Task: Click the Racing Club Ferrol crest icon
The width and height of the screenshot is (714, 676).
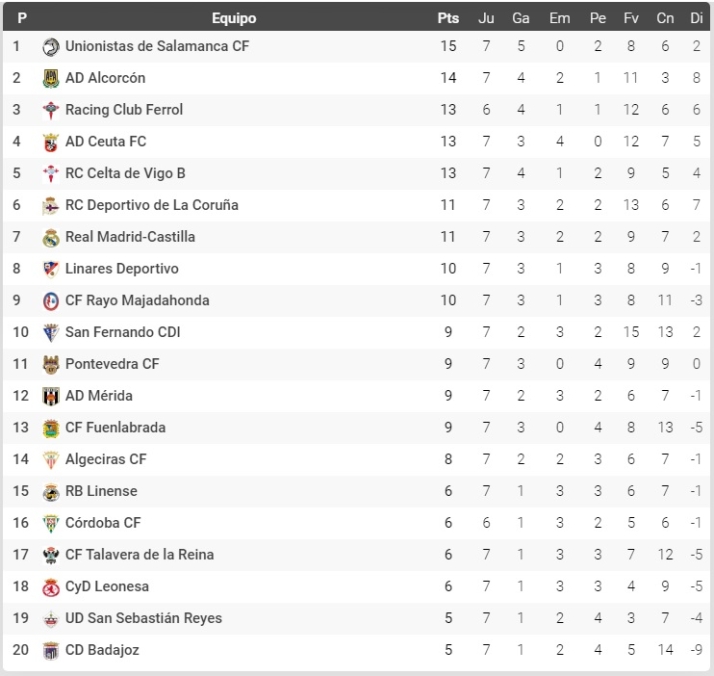Action: [x=51, y=110]
